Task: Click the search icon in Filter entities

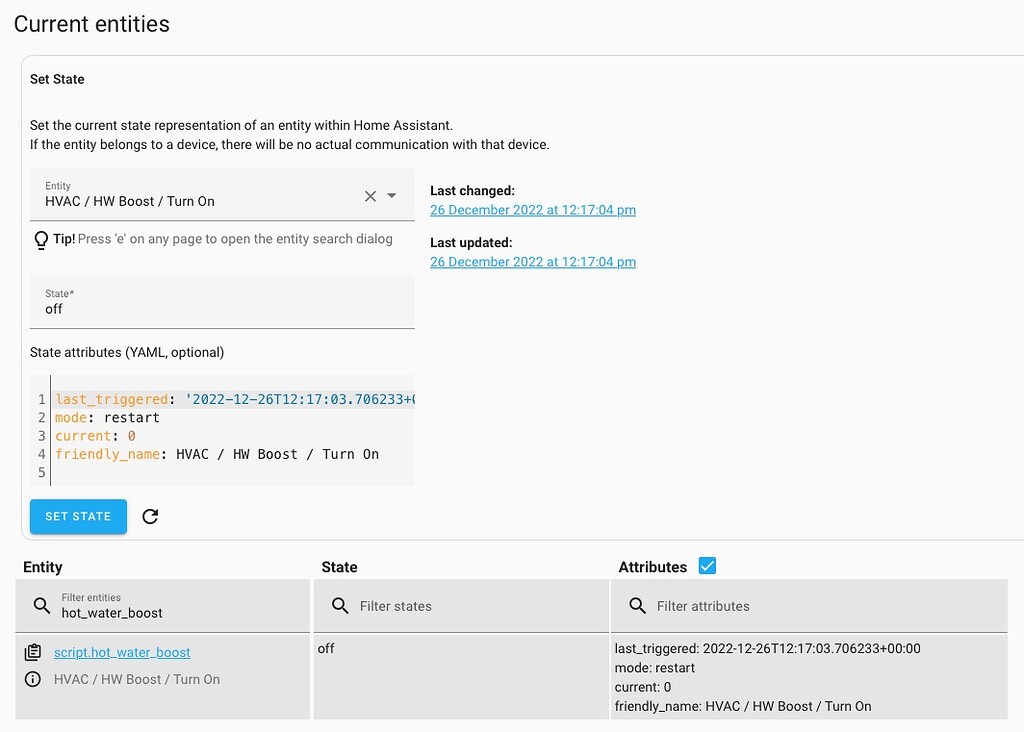Action: pos(41,605)
